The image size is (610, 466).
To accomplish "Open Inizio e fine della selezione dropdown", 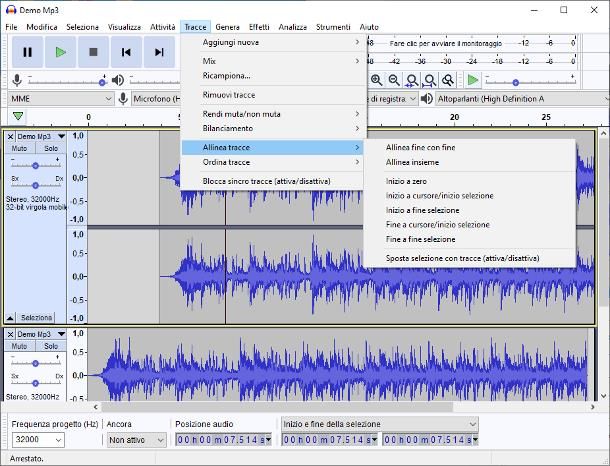I will coord(379,424).
